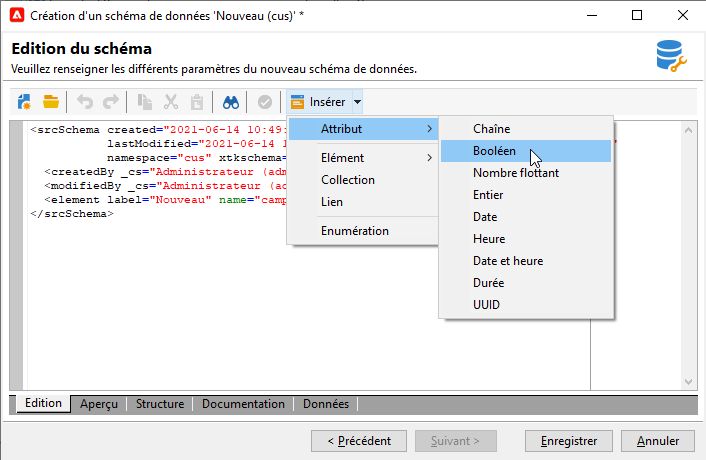Click the Précédent button

359,441
